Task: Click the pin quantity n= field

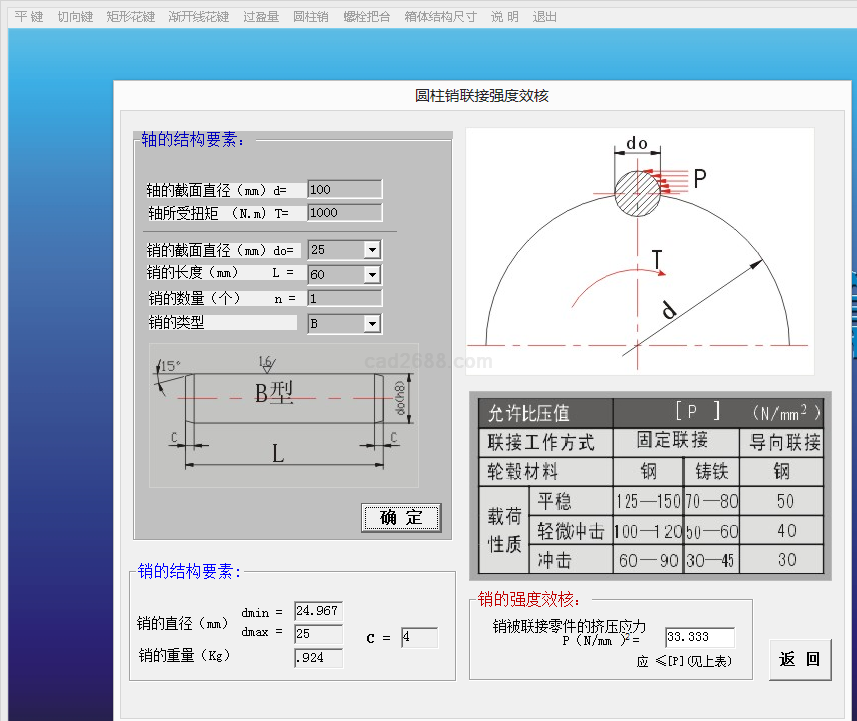Action: [344, 298]
